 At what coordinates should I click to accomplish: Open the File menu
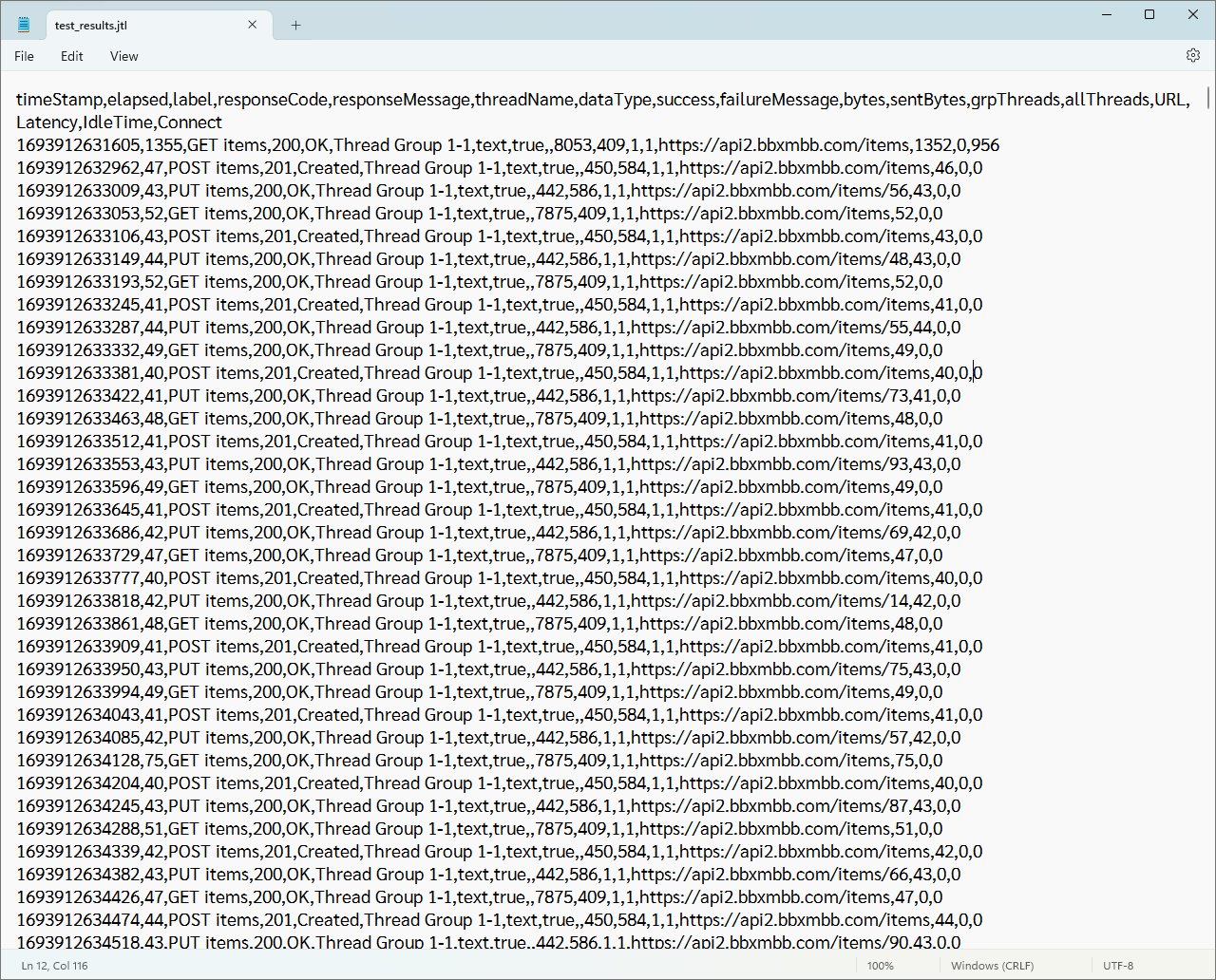click(x=24, y=56)
